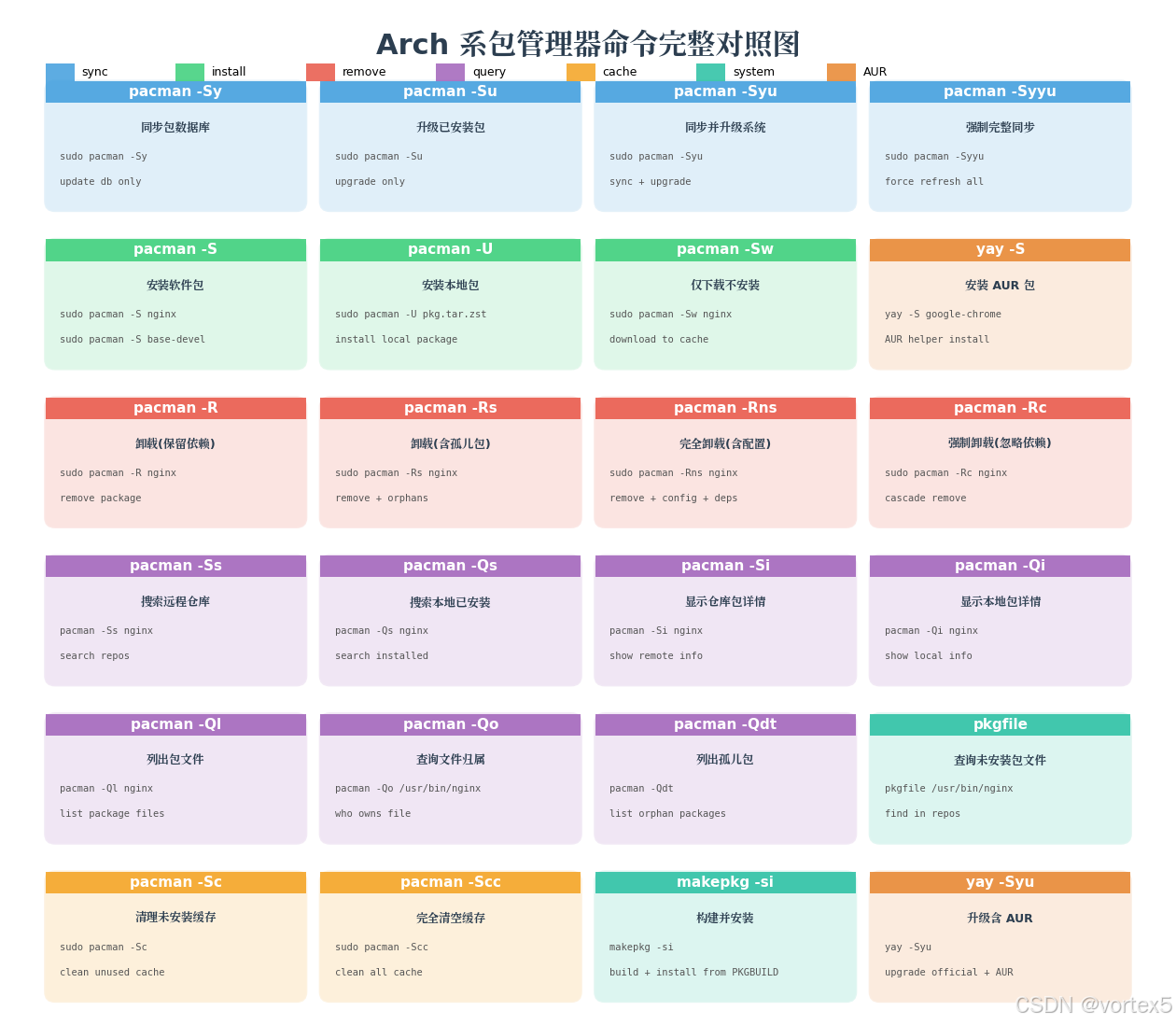Image resolution: width=1176 pixels, height=1025 pixels.
Task: Click the red remove legend swatch
Action: (x=320, y=72)
